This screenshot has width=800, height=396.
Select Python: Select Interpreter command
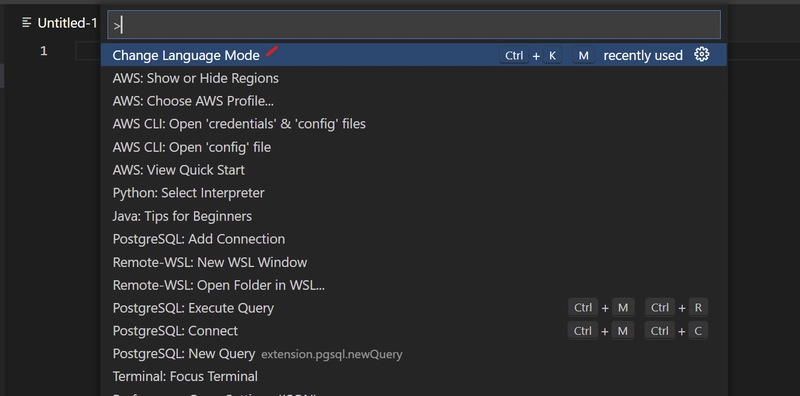(x=414, y=193)
